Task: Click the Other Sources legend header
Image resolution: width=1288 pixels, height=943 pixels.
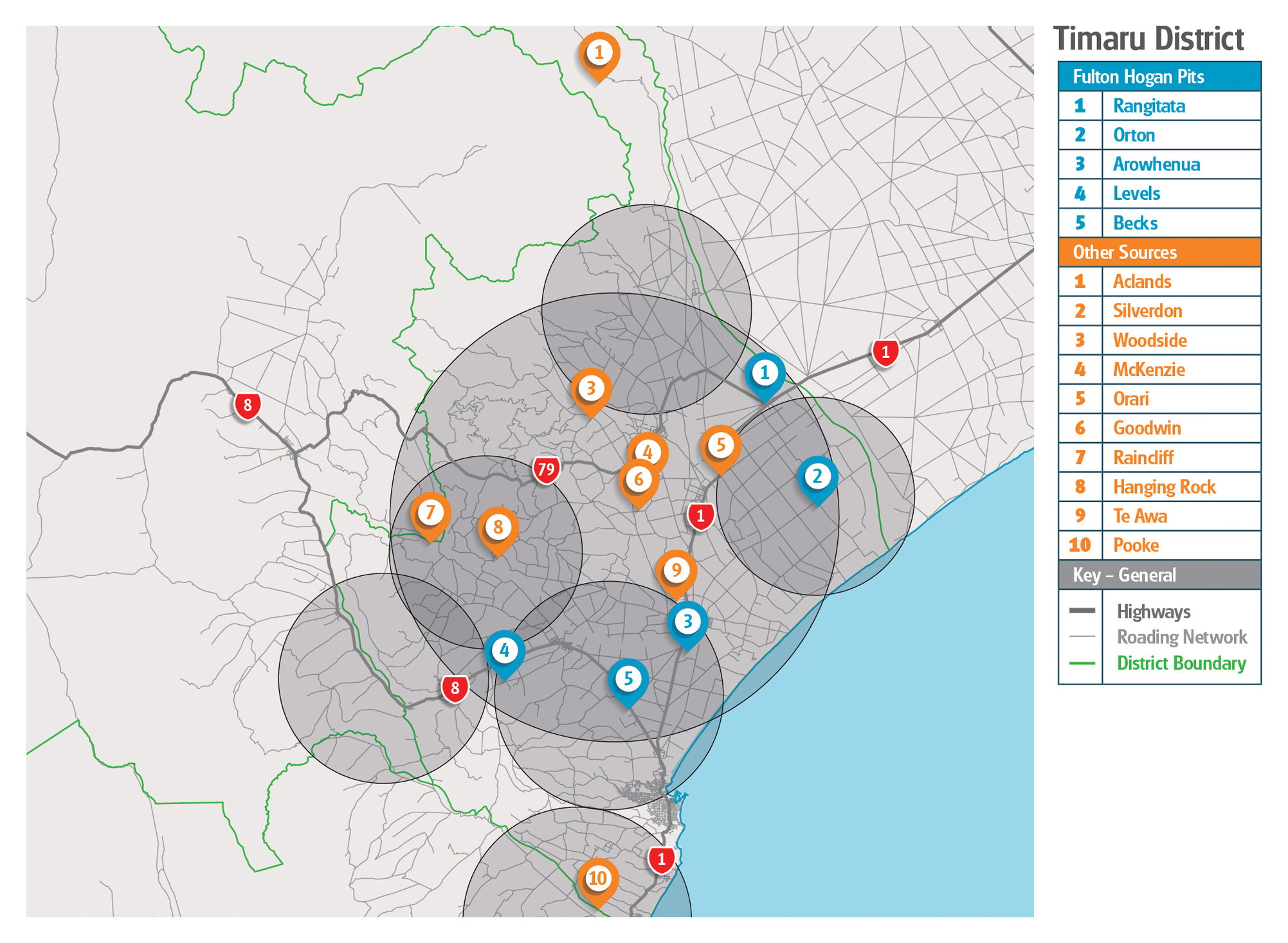Action: point(1159,252)
